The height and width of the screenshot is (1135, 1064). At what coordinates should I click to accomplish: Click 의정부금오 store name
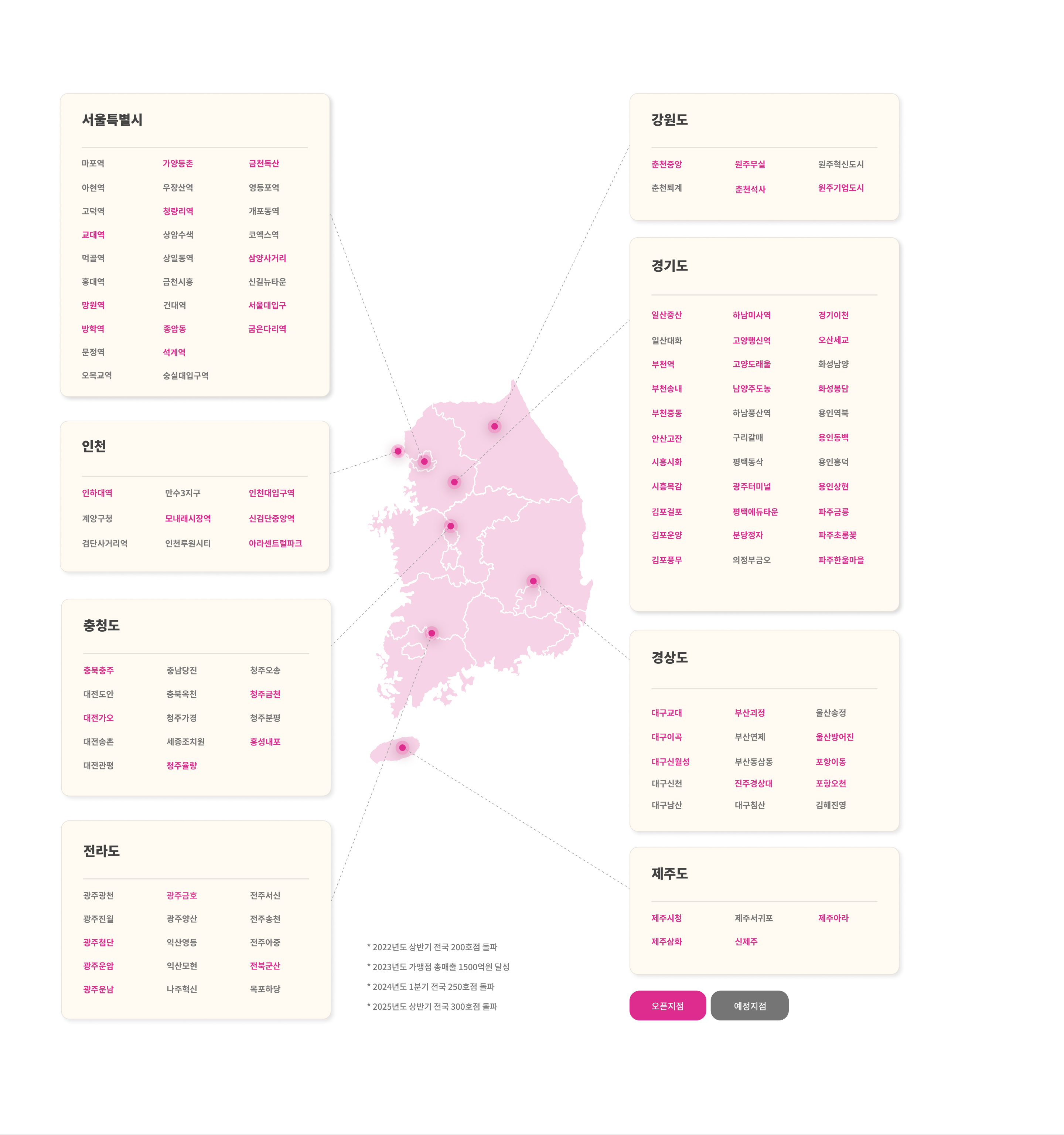752,560
